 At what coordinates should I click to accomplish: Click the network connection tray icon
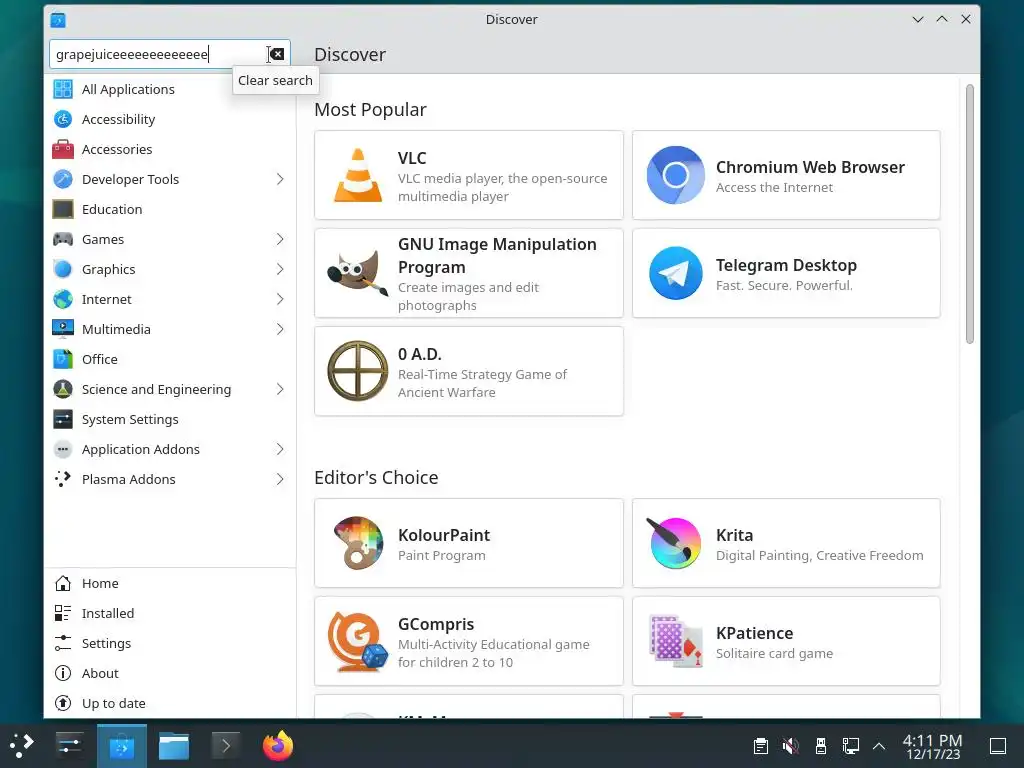click(x=850, y=746)
